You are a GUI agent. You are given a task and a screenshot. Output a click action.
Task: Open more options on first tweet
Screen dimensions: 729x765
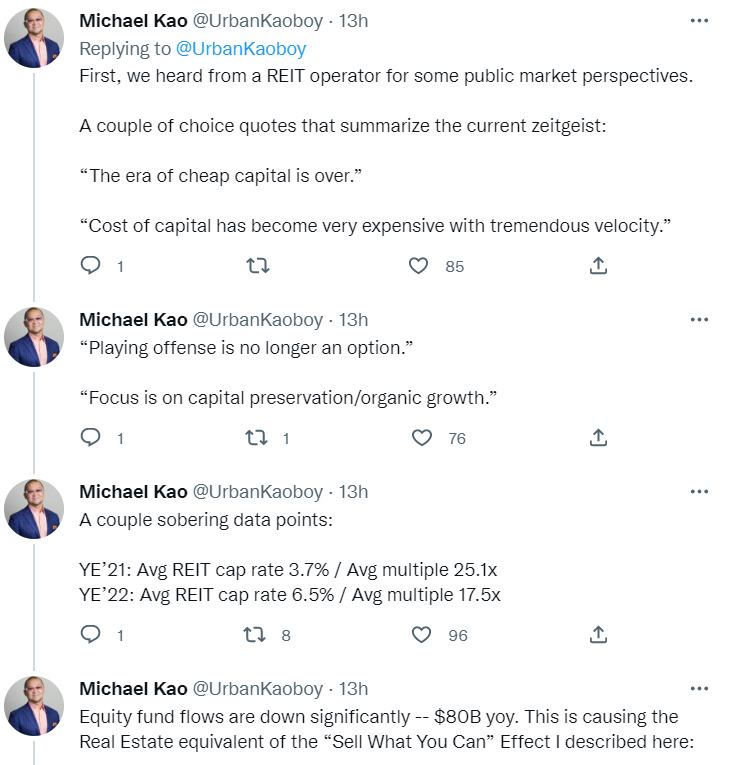click(699, 20)
